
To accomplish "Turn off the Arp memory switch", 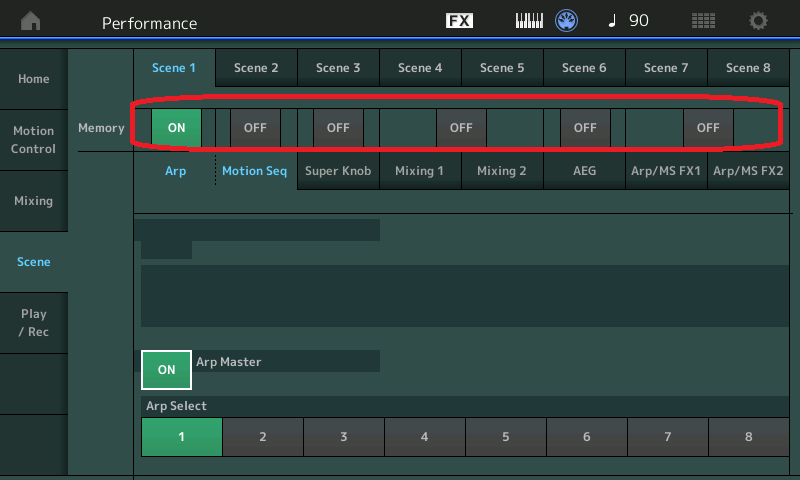I will pyautogui.click(x=176, y=128).
